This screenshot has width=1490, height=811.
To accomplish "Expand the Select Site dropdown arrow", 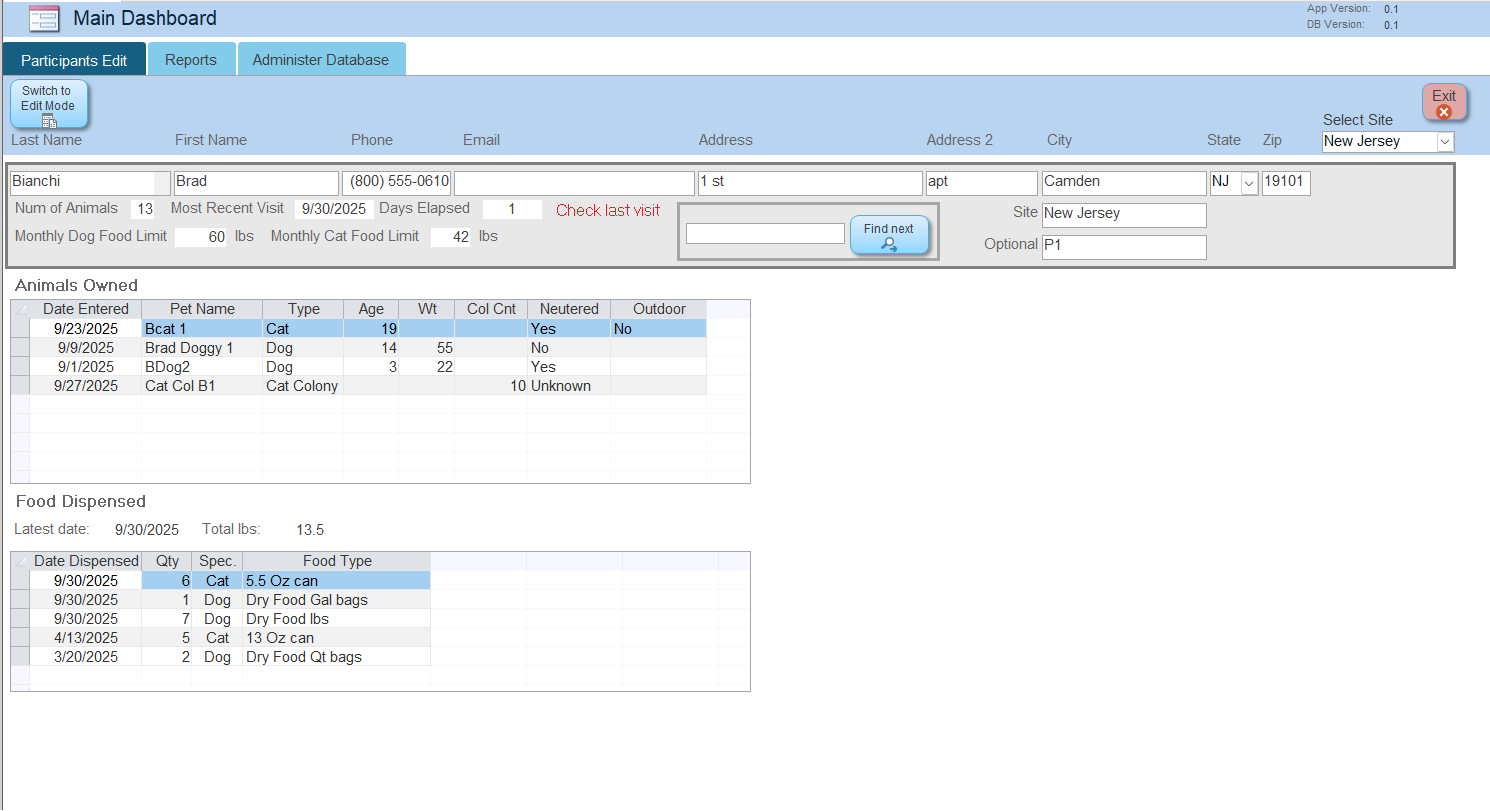I will coord(1445,142).
